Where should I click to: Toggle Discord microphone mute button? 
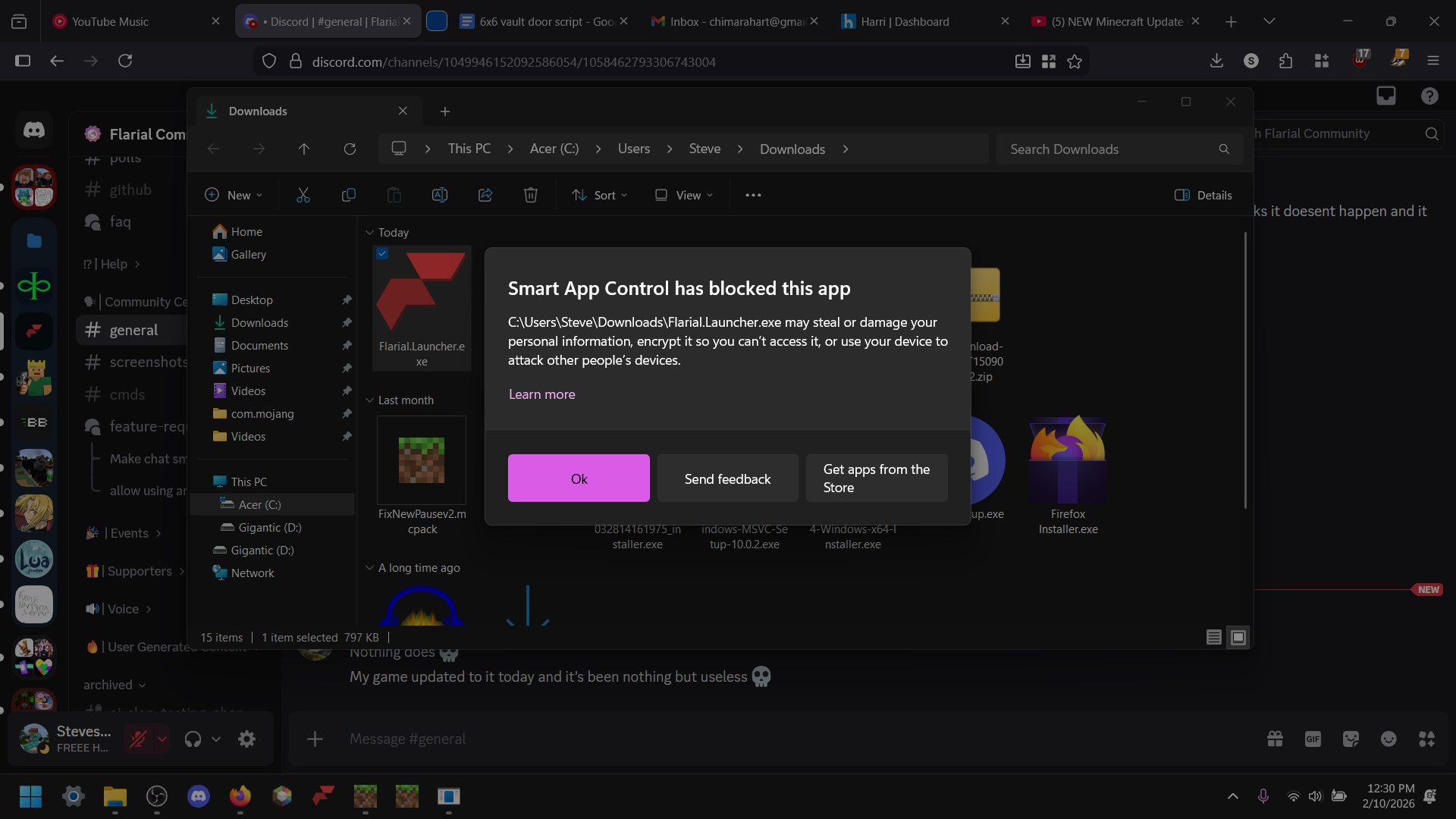(138, 739)
